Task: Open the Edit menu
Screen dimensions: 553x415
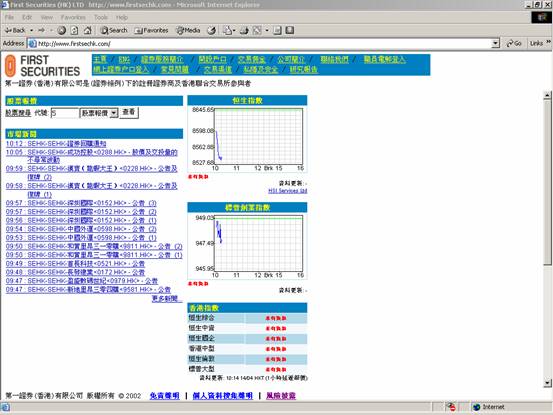Action: 27,17
